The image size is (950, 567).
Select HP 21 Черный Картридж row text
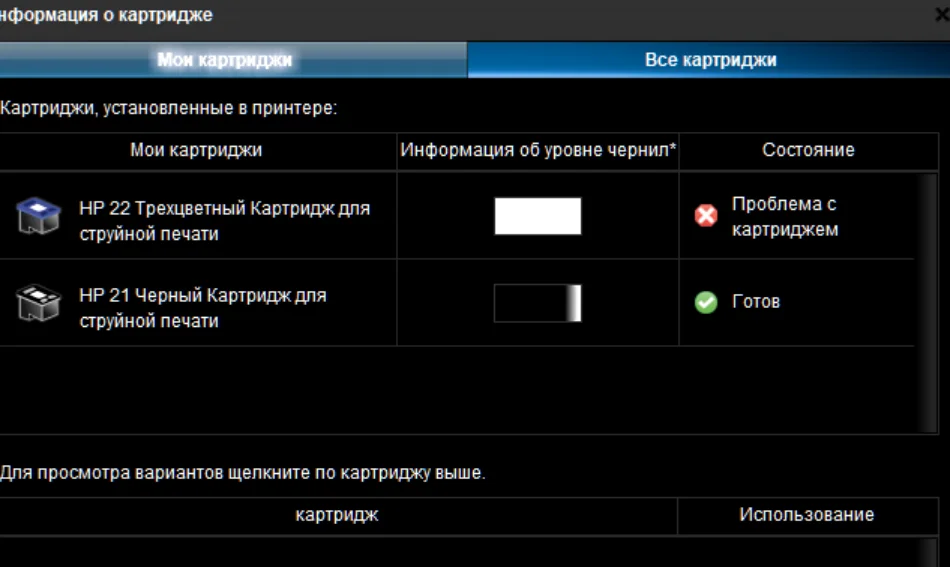pos(203,308)
